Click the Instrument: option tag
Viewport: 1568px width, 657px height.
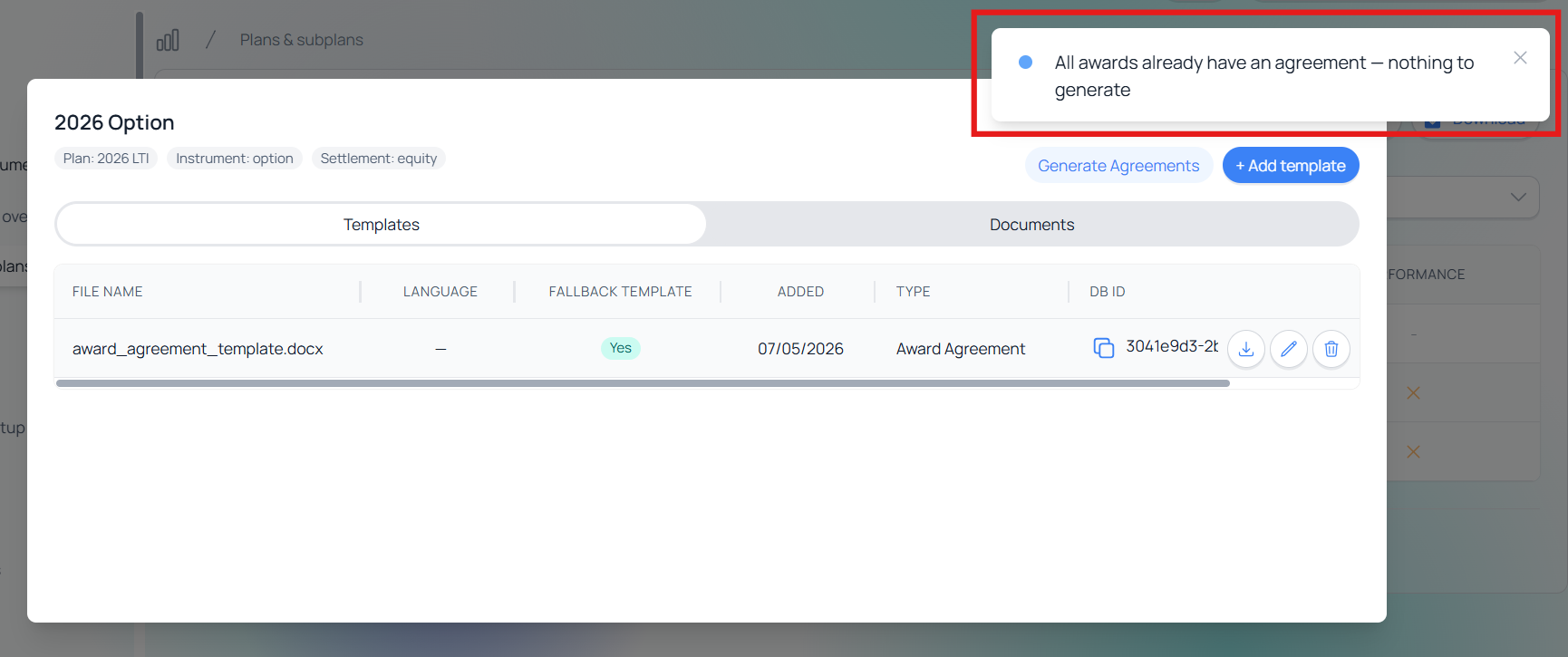pyautogui.click(x=235, y=159)
